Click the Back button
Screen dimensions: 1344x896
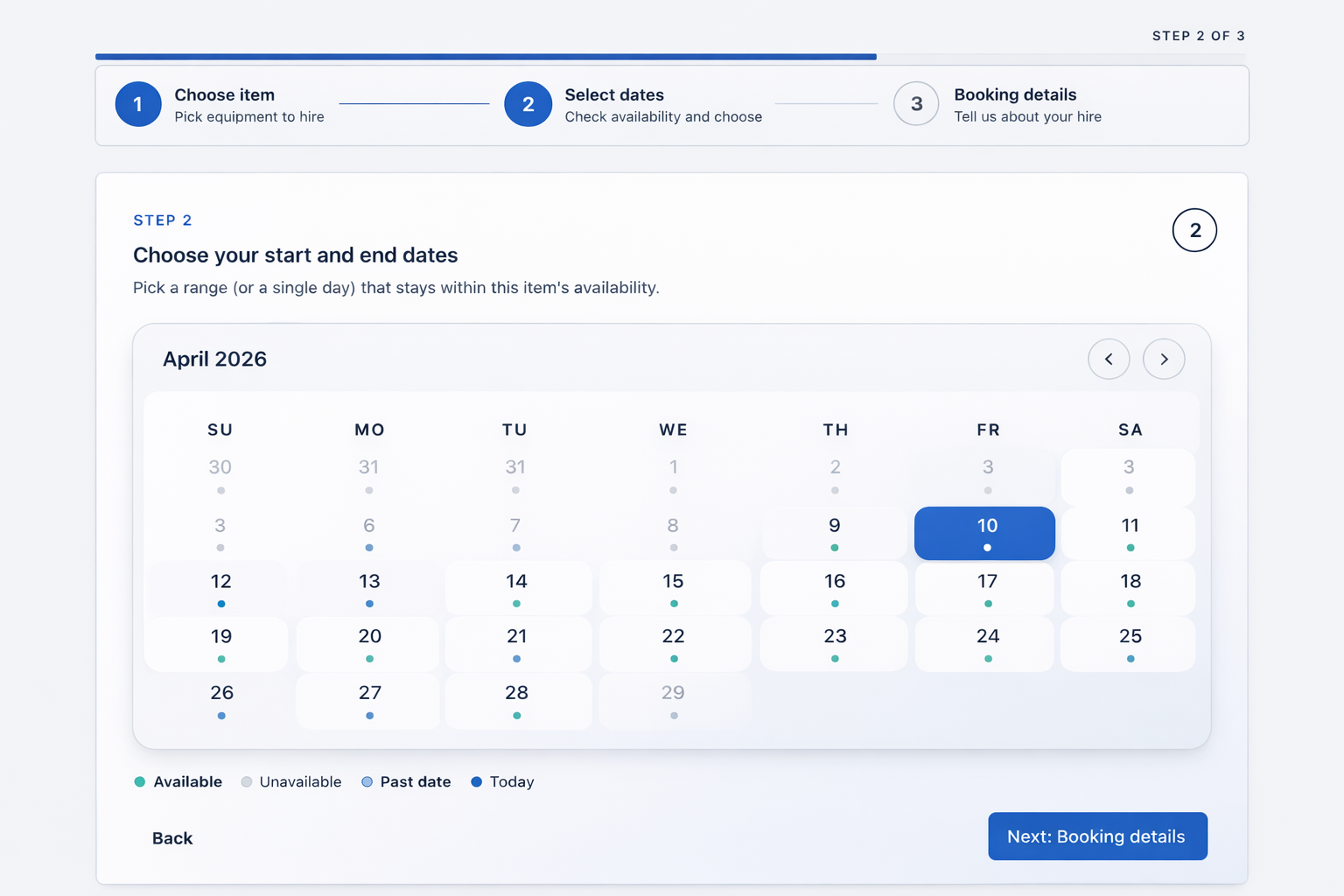(171, 837)
